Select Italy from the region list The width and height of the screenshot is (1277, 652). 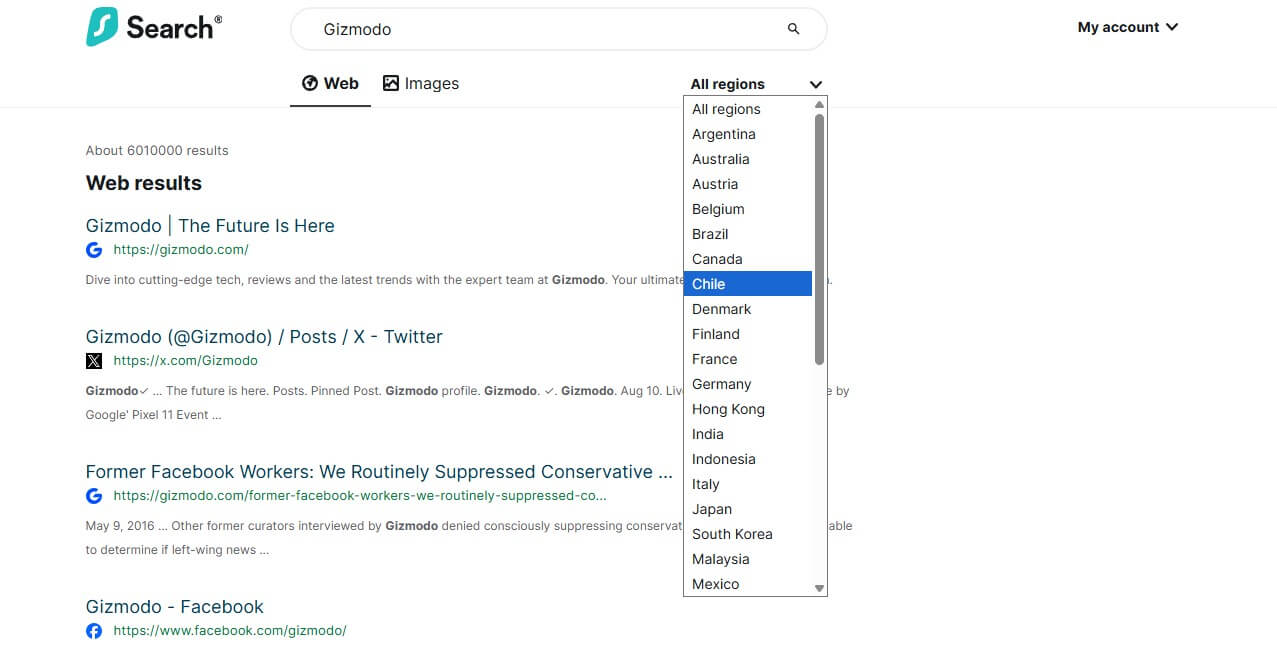pyautogui.click(x=748, y=484)
